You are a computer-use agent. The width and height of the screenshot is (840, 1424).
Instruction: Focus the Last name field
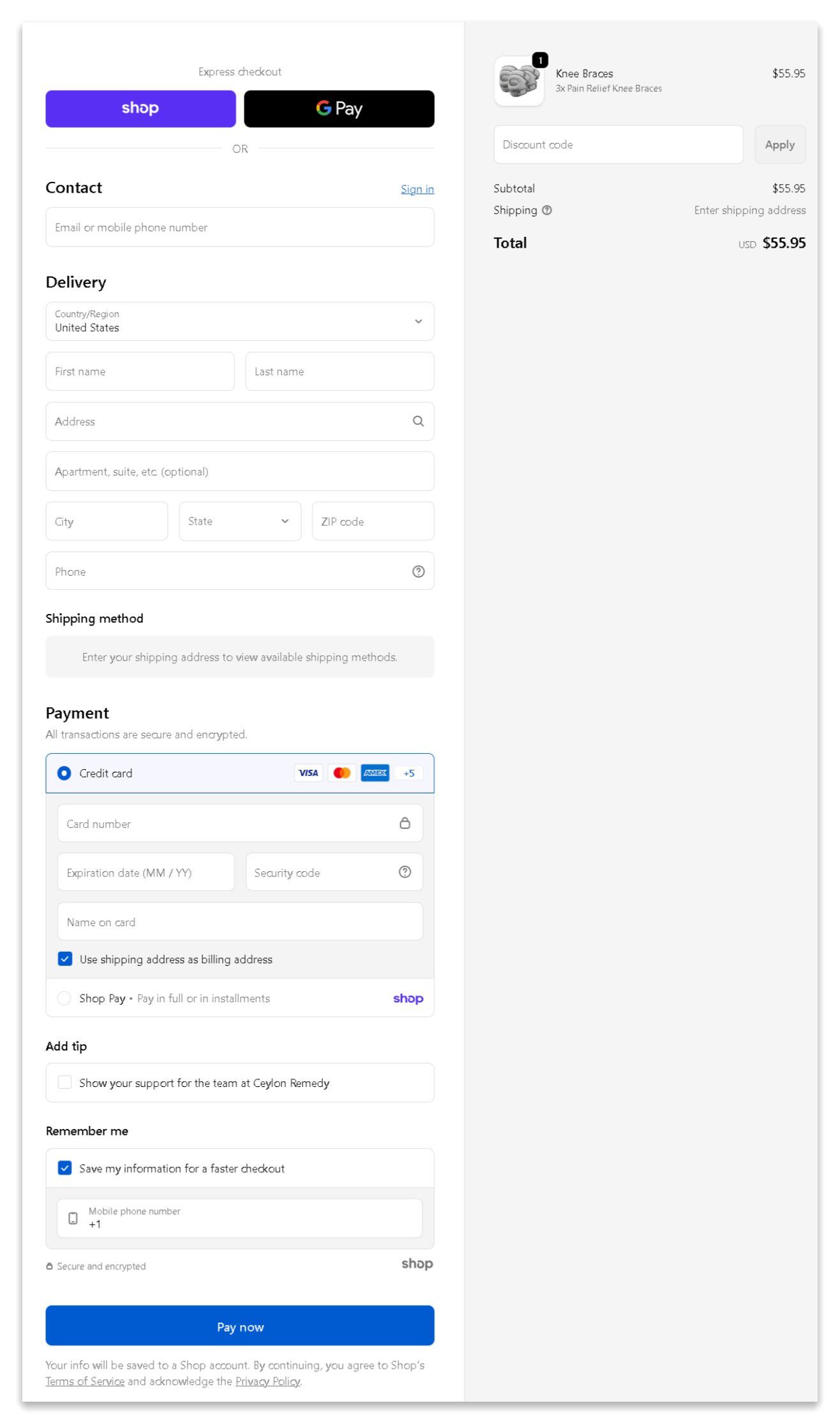pos(340,371)
